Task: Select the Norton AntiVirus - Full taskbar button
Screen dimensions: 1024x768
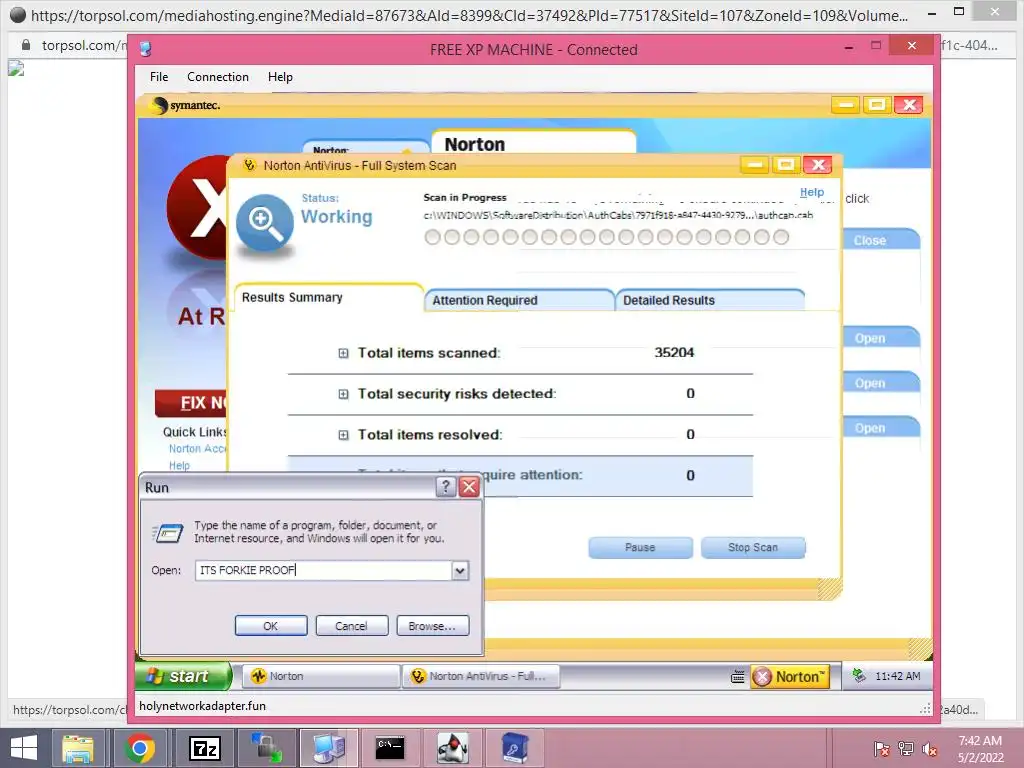Action: click(482, 676)
